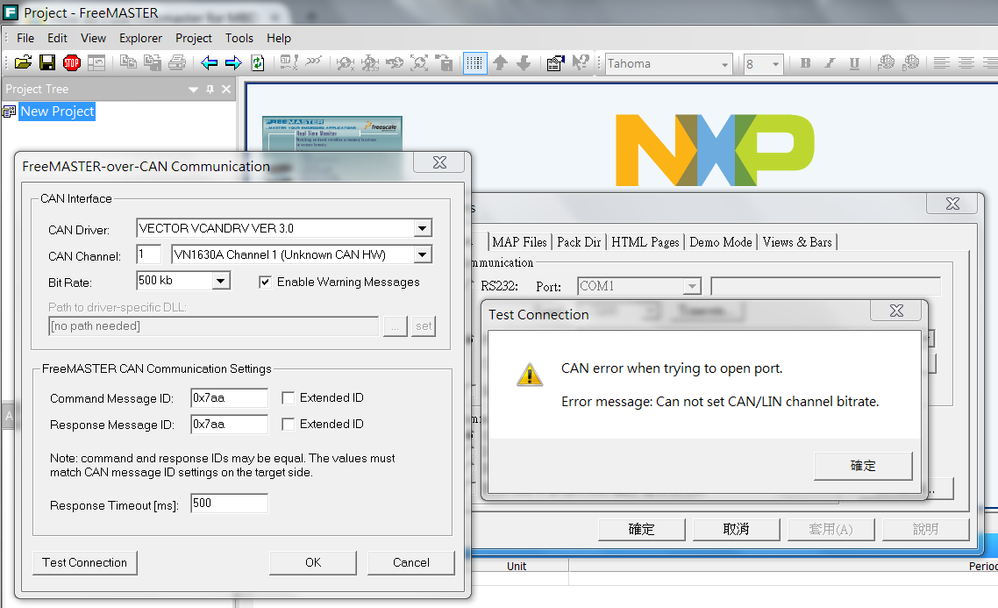The image size is (998, 608).
Task: Open the COM1 Port dropdown
Action: [692, 286]
